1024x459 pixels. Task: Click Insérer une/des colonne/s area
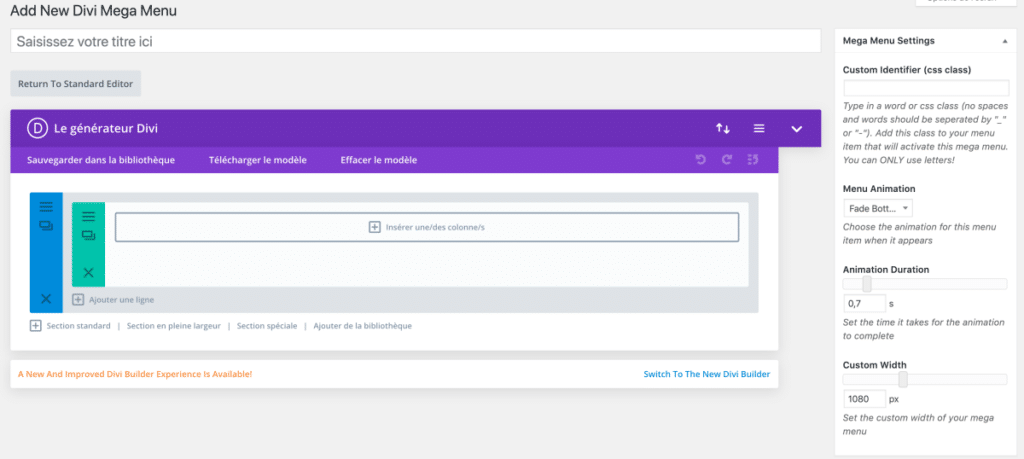(427, 227)
